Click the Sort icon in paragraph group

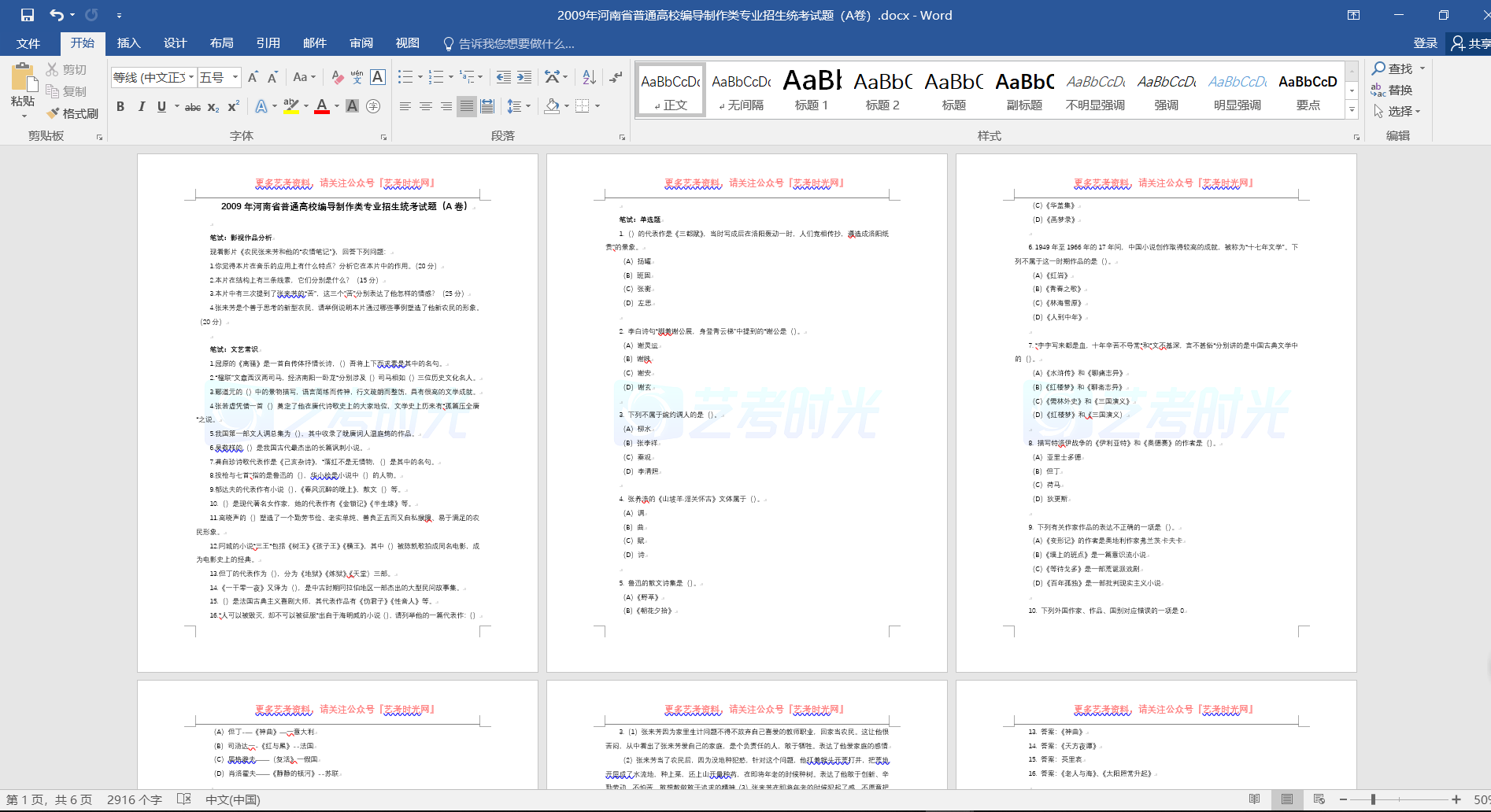tap(589, 77)
